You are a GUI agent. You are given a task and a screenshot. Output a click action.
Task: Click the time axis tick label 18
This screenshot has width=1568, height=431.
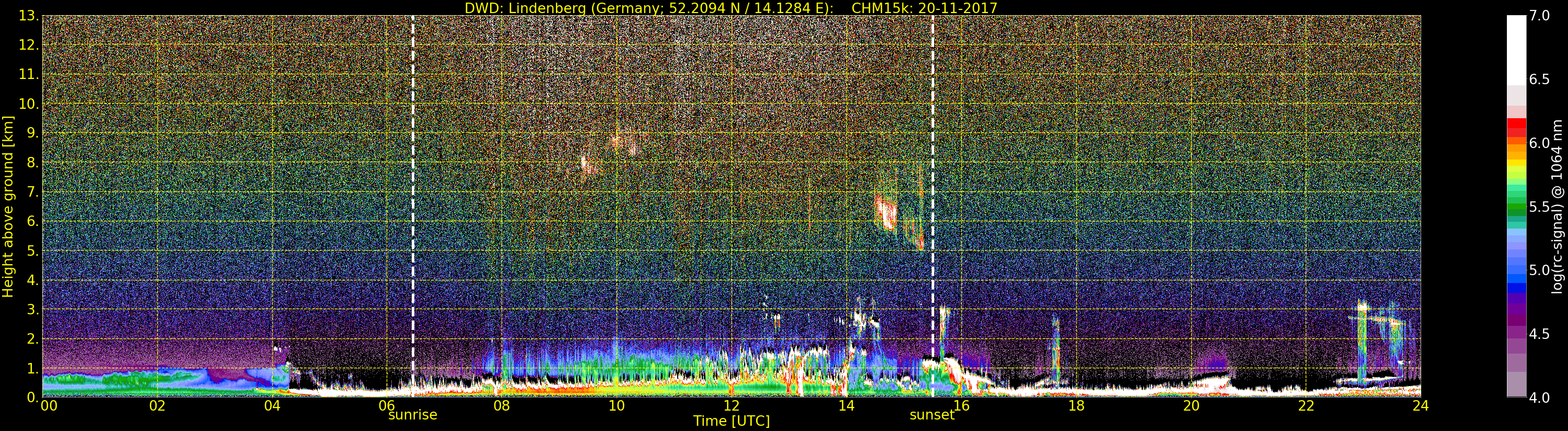[x=1076, y=405]
